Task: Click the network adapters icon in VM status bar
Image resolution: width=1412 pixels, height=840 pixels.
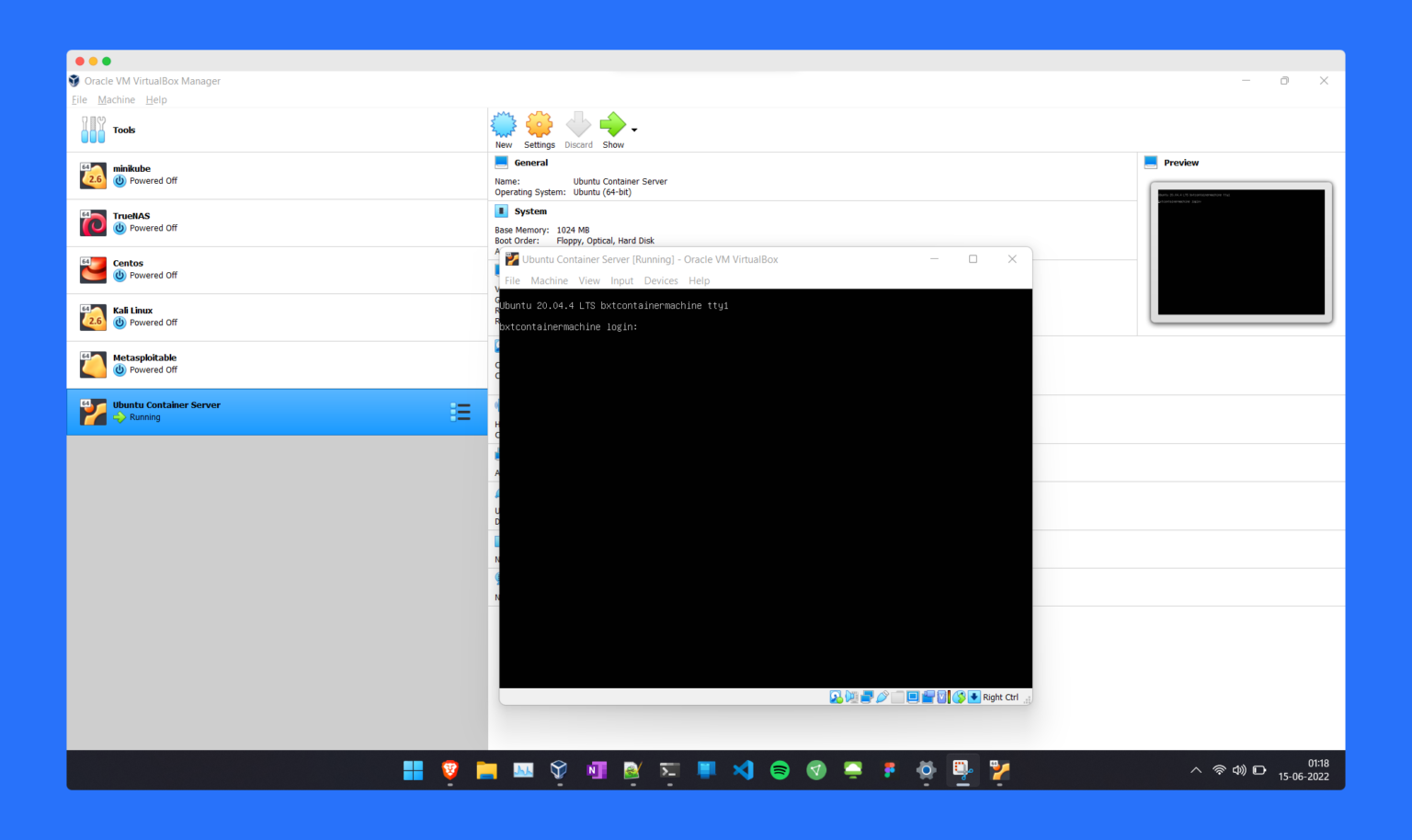Action: point(867,697)
